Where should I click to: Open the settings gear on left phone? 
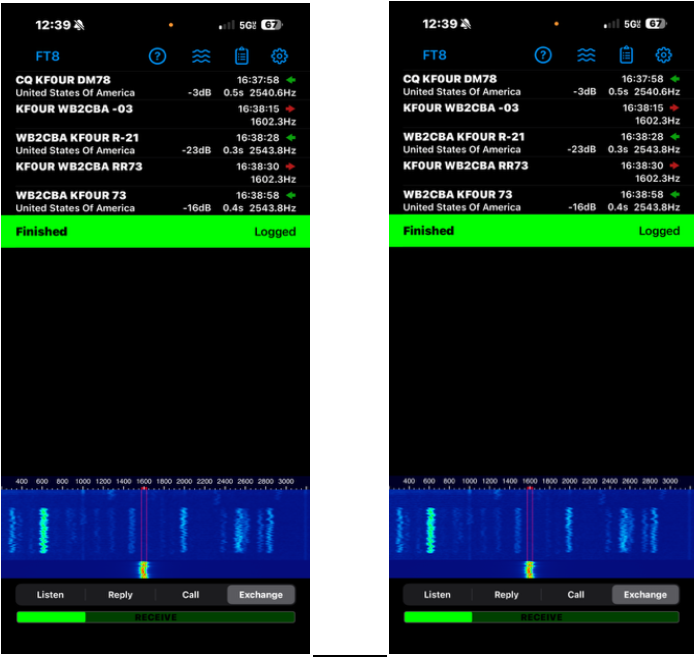pyautogui.click(x=280, y=56)
